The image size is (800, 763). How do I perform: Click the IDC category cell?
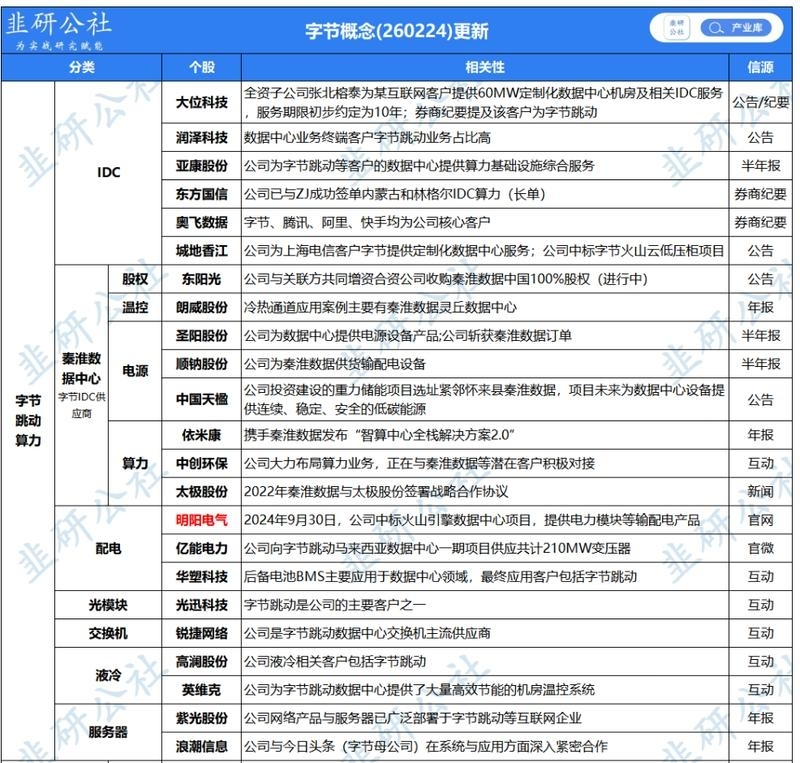[x=108, y=173]
